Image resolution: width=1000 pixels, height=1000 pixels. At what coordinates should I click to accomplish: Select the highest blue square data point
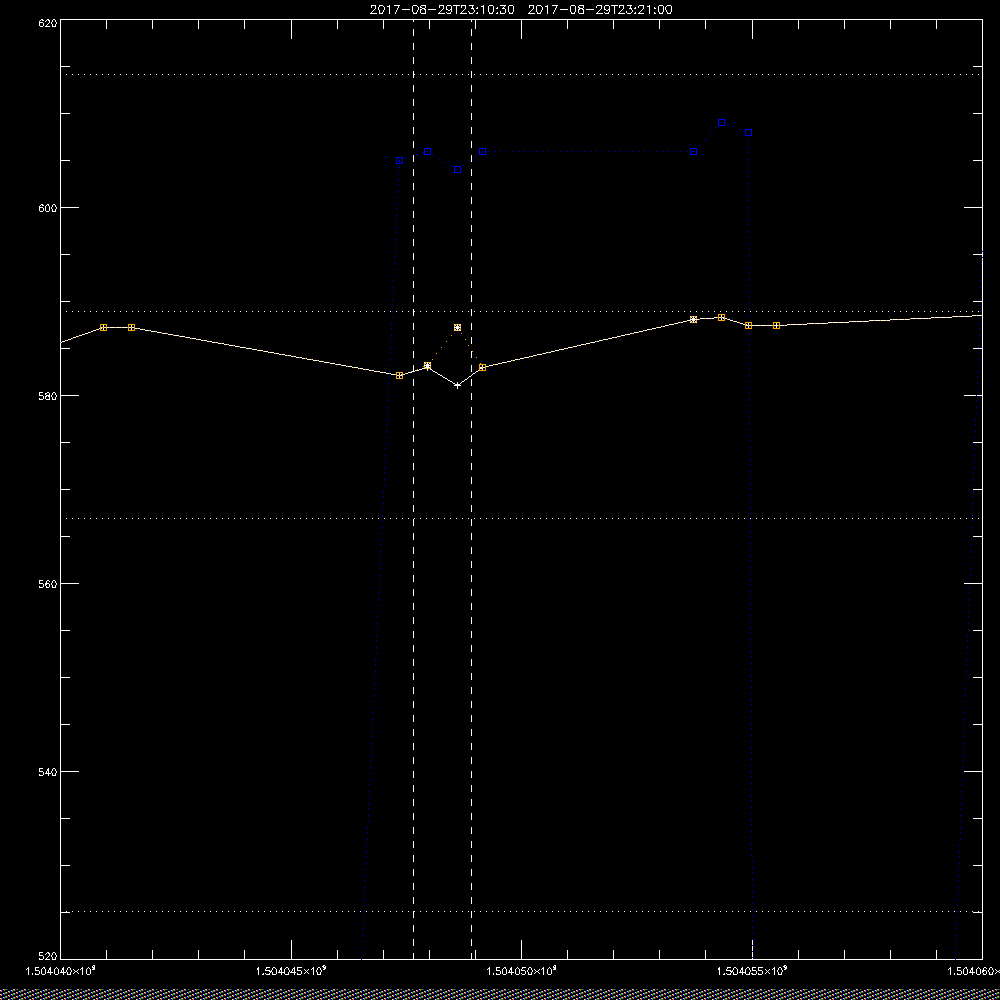pos(721,122)
